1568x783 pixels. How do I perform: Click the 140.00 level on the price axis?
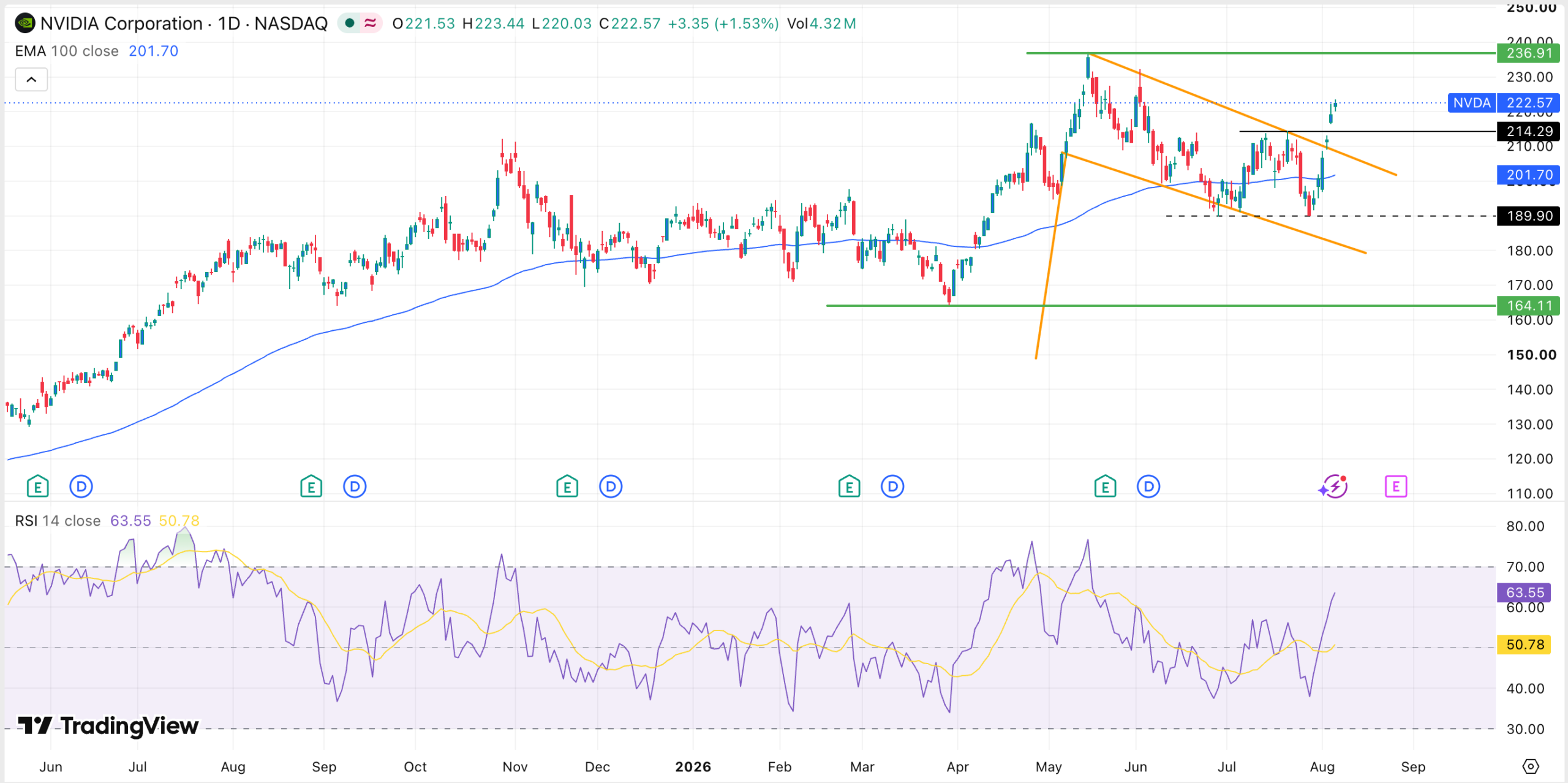[1529, 390]
